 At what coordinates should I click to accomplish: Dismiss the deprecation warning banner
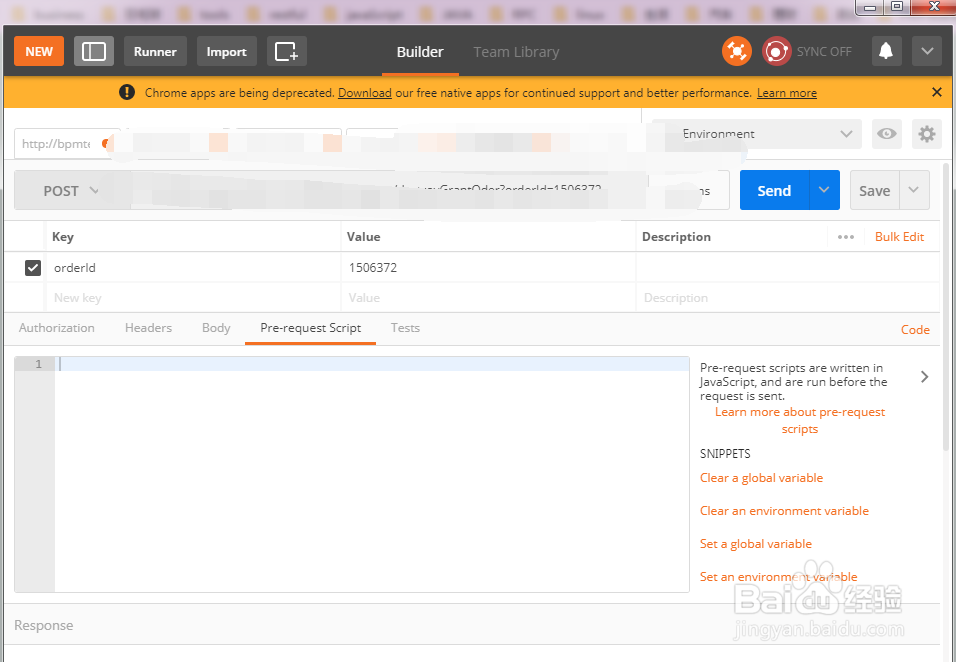[x=937, y=92]
